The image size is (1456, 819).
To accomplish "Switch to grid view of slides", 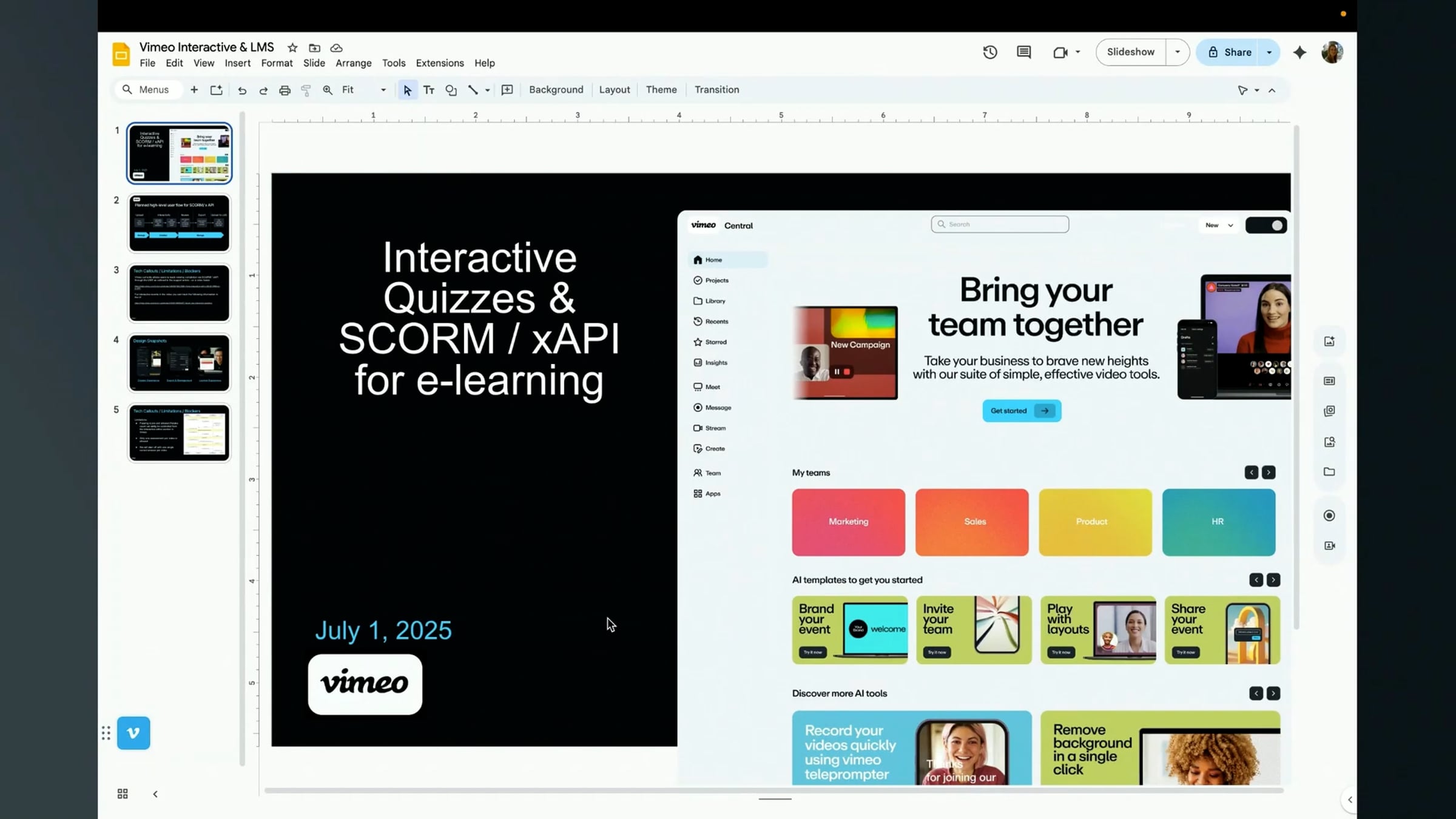I will [123, 794].
